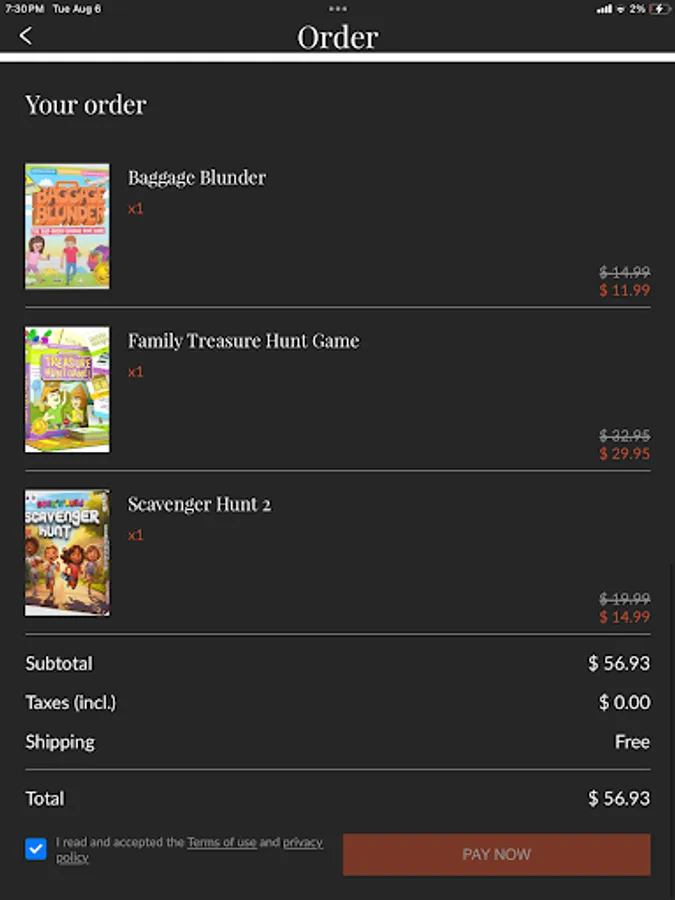Tap the $ 11.99 discounted price
The height and width of the screenshot is (900, 675).
pyautogui.click(x=624, y=290)
